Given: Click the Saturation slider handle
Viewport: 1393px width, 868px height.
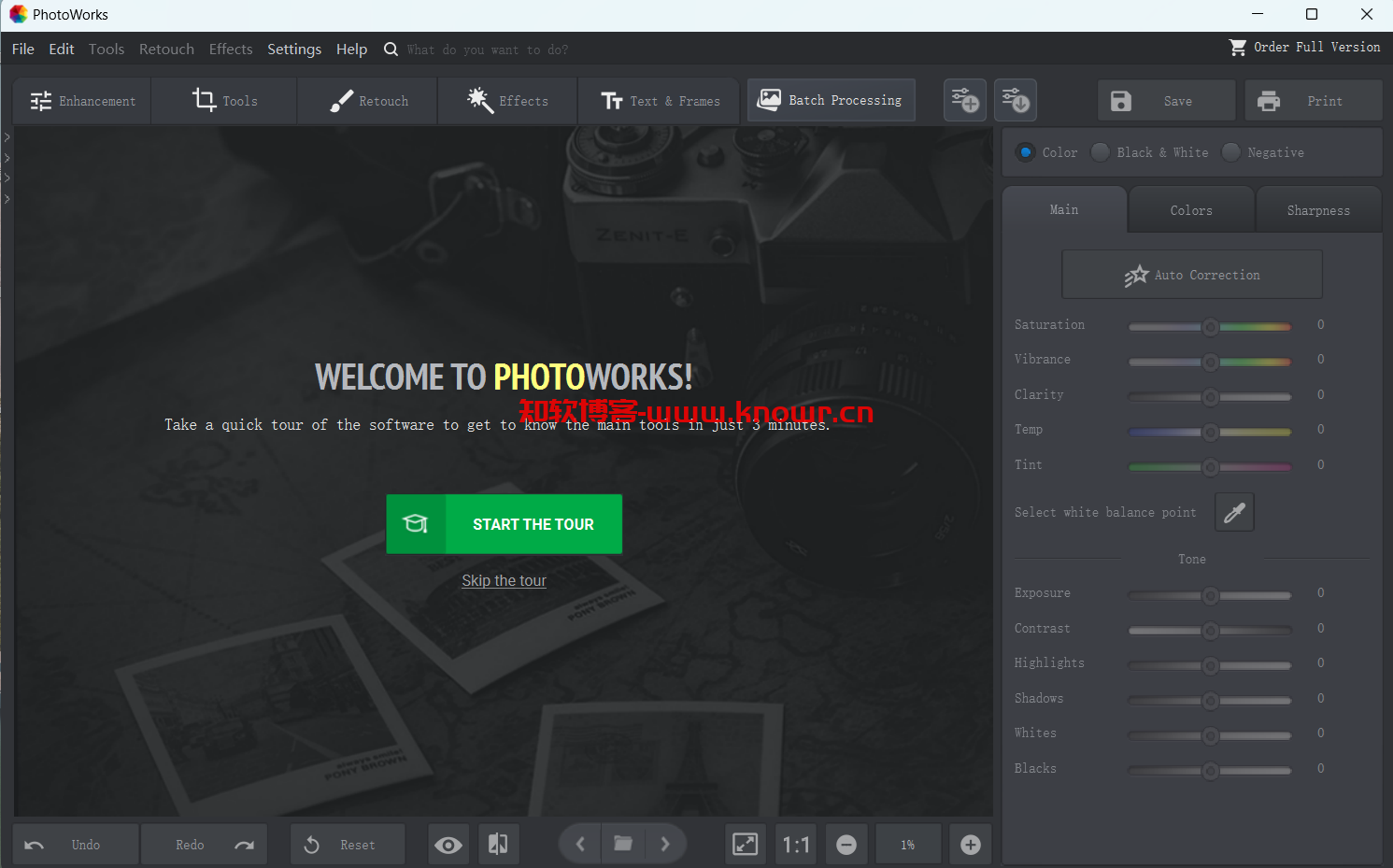Looking at the screenshot, I should tap(1211, 327).
